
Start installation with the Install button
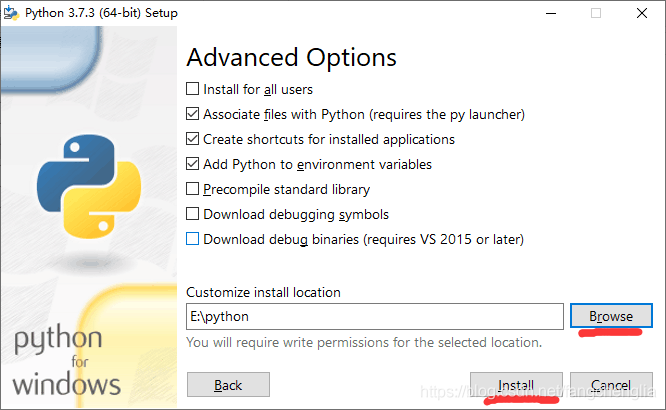(x=516, y=385)
